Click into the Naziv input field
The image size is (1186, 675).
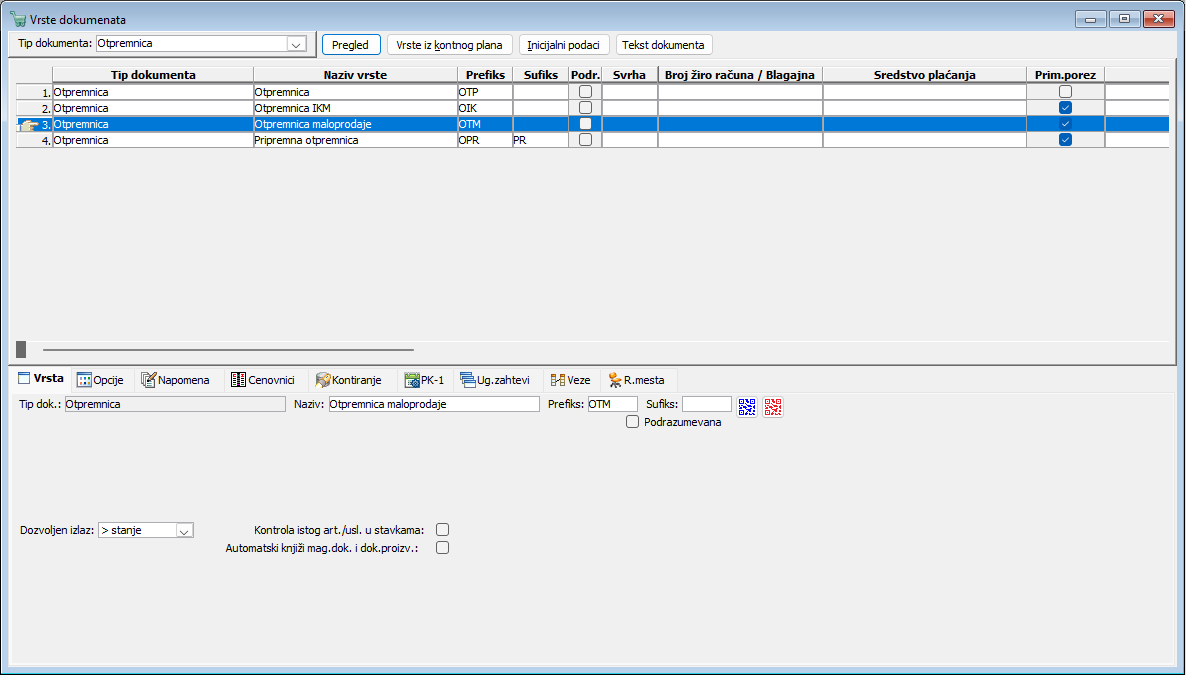coord(434,404)
